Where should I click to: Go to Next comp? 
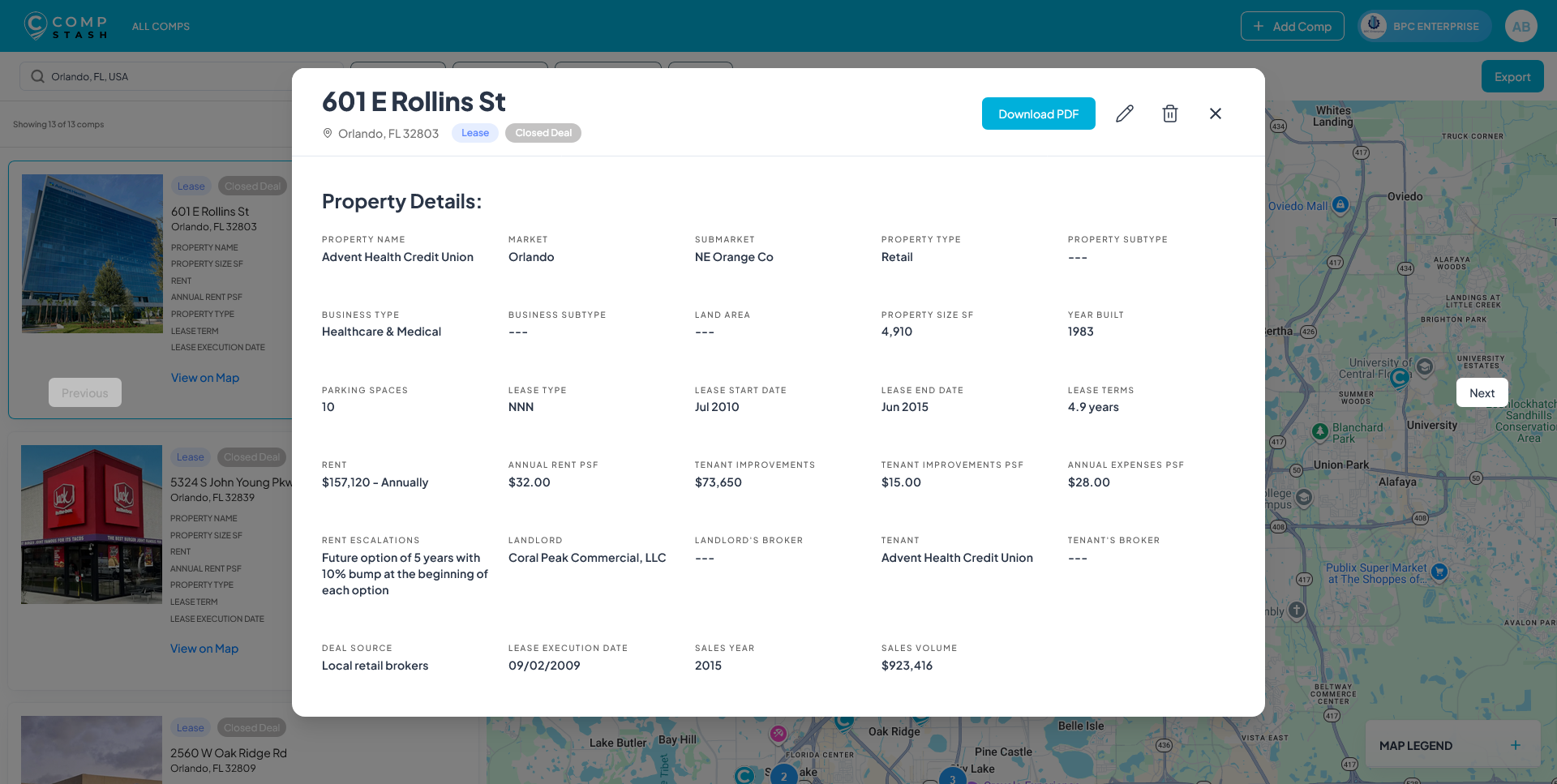[x=1482, y=392]
